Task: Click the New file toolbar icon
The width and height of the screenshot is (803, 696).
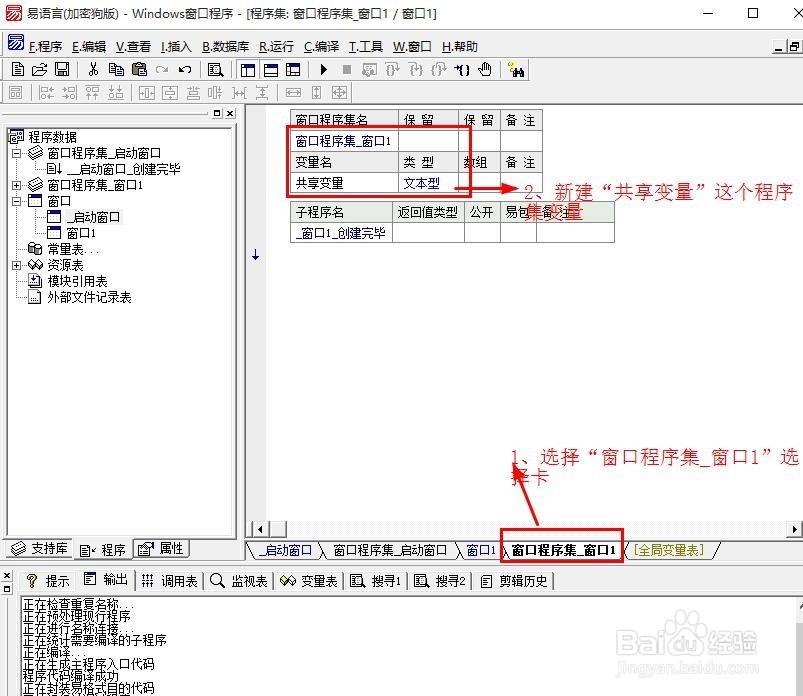Action: [x=17, y=69]
